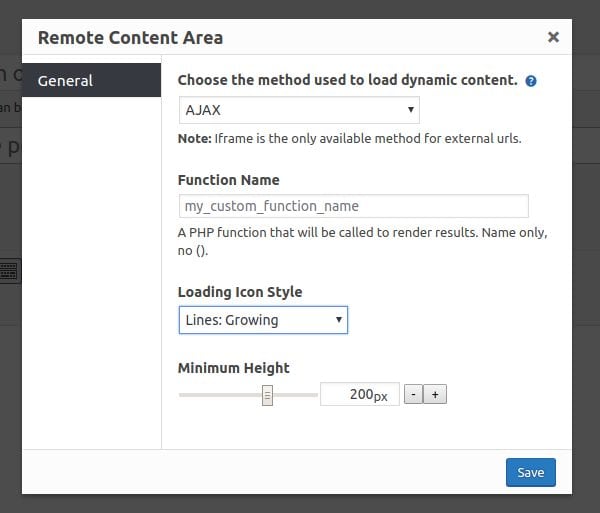Increase Minimum Height with plus button
Screen dimensions: 600x513
tap(435, 394)
